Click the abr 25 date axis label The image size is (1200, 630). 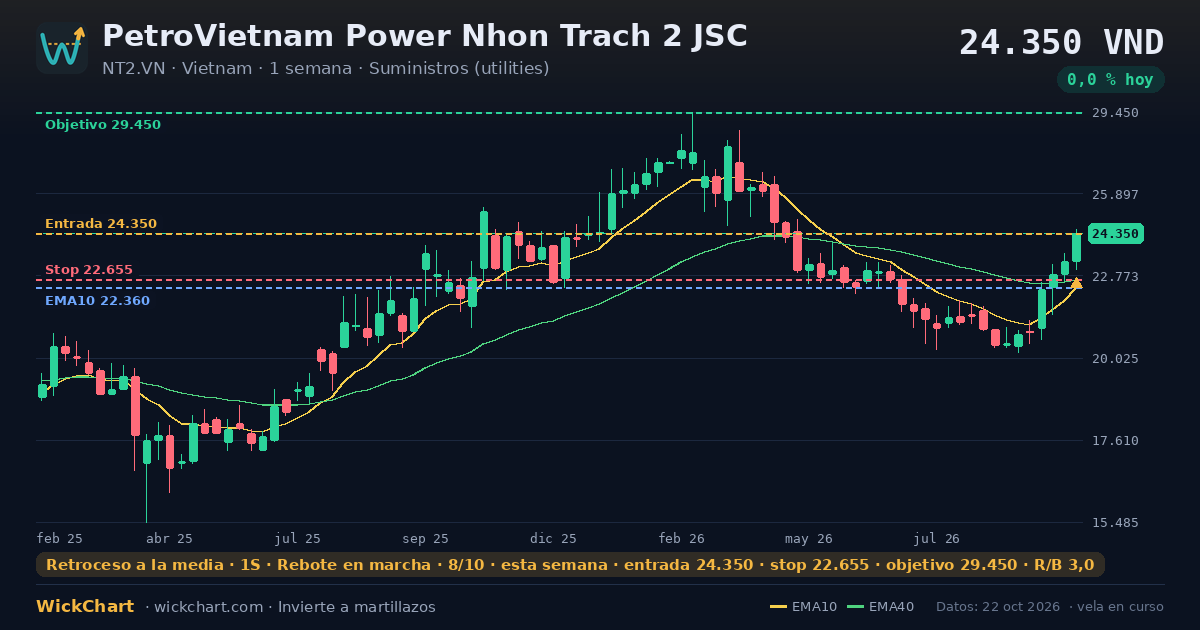pyautogui.click(x=170, y=538)
